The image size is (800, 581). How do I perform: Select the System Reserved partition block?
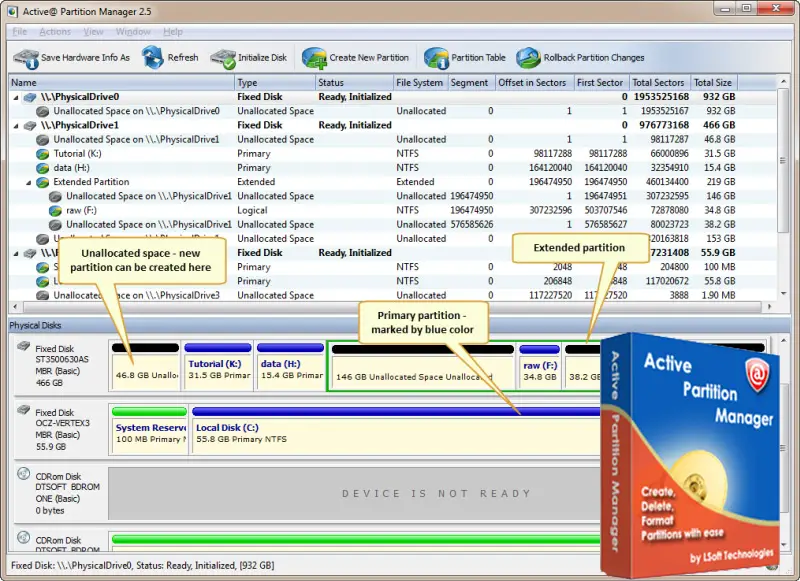(149, 430)
